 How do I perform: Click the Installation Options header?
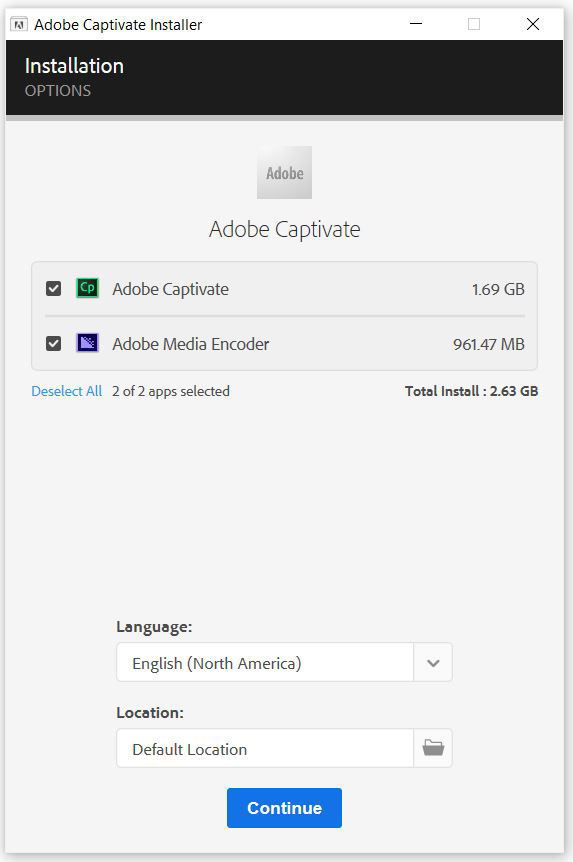pos(74,77)
